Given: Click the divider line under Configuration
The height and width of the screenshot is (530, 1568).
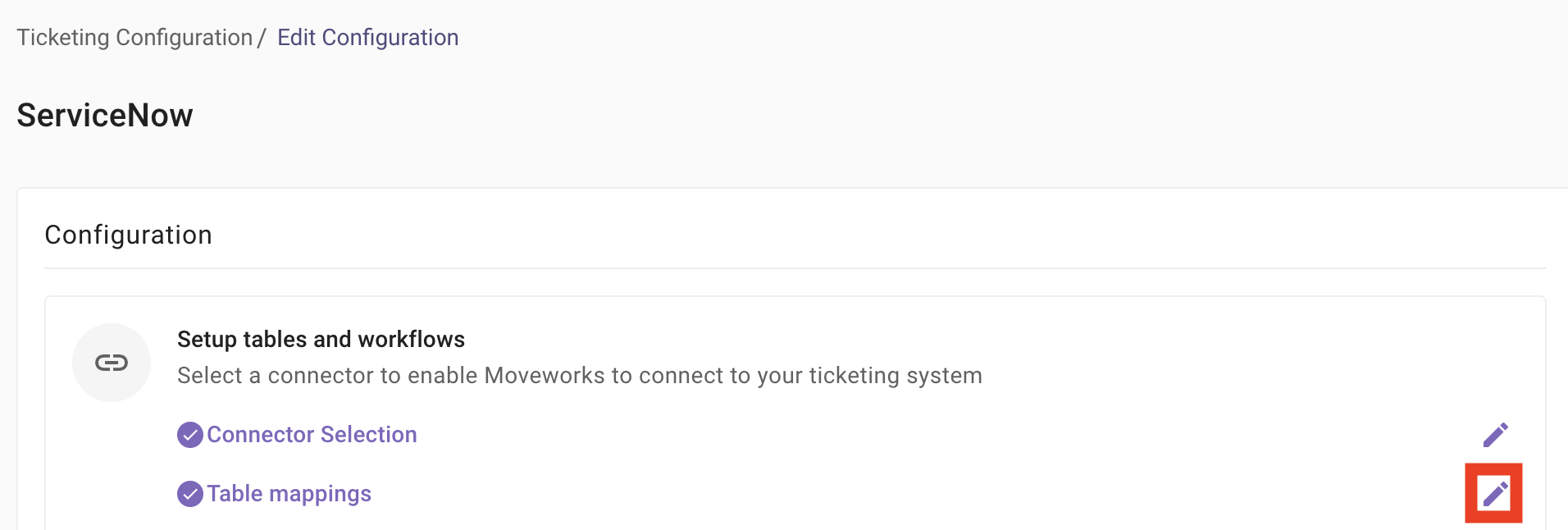Looking at the screenshot, I should 795,268.
